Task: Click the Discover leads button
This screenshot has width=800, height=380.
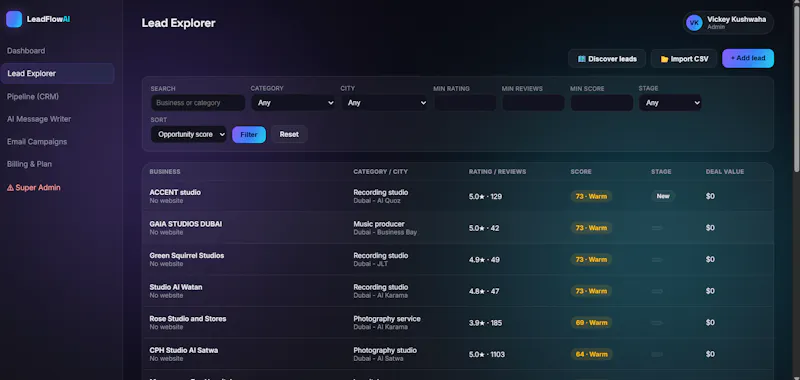Action: (607, 59)
